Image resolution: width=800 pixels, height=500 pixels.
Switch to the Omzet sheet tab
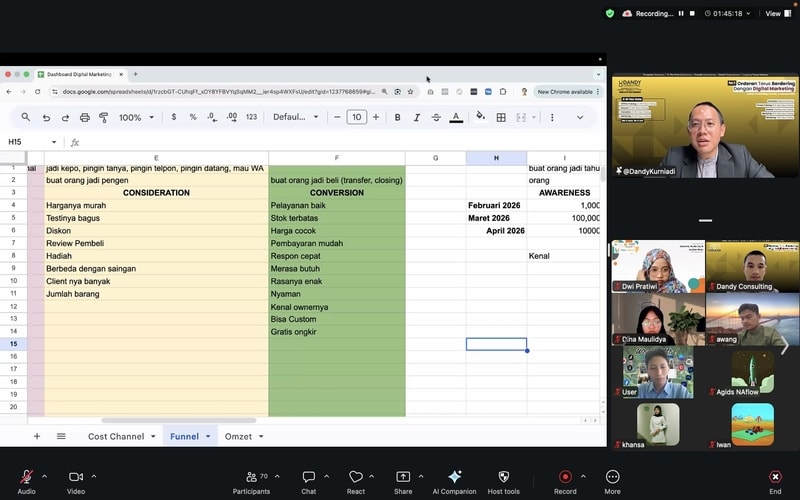tap(238, 436)
